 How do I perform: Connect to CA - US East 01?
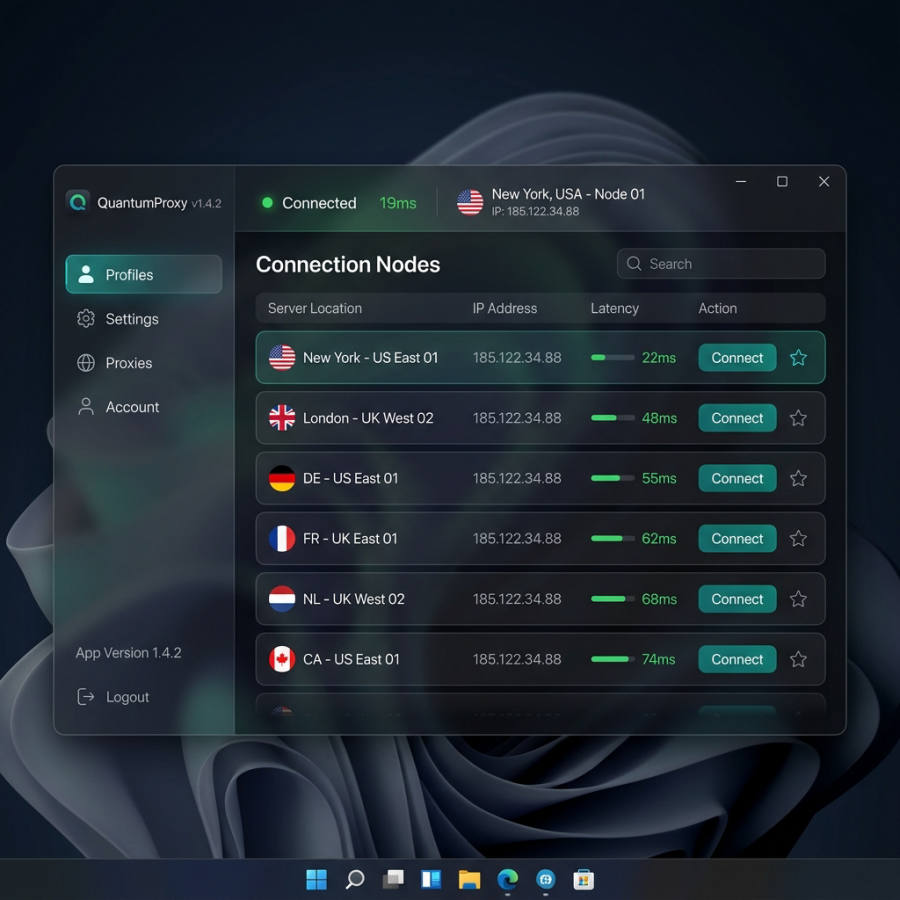pos(737,659)
